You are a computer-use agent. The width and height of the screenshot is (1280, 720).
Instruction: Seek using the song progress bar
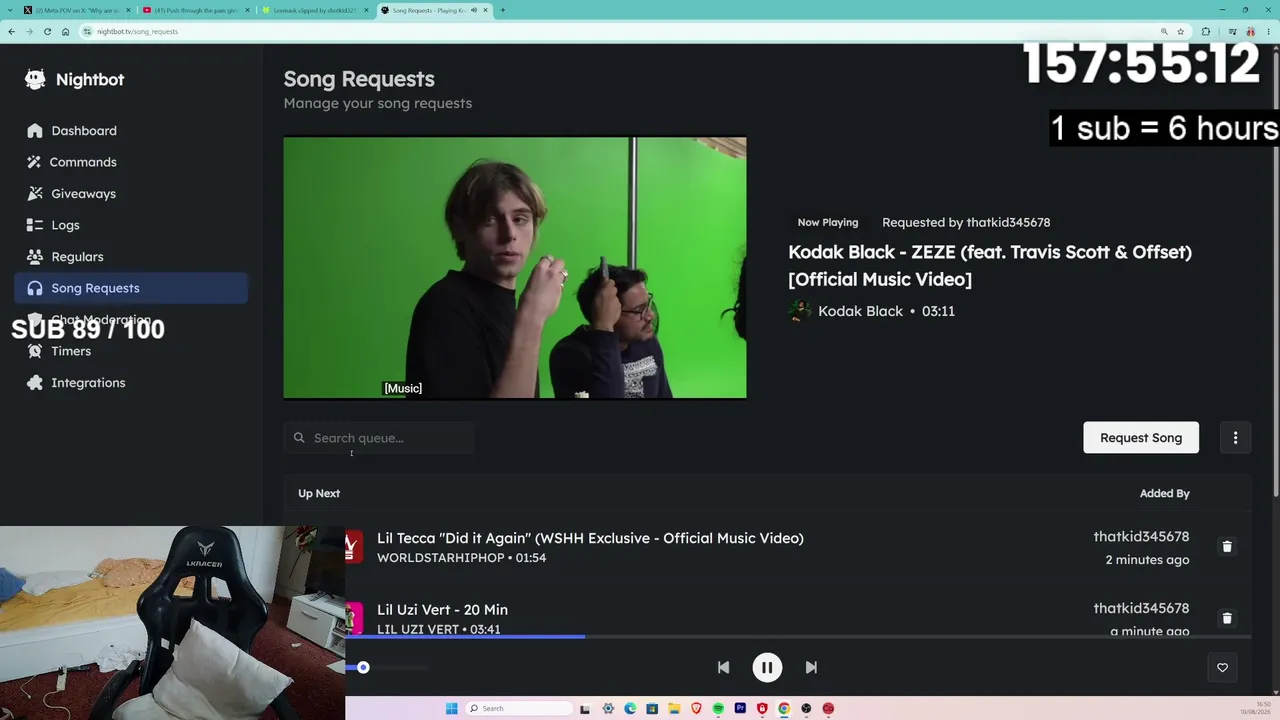(x=798, y=636)
